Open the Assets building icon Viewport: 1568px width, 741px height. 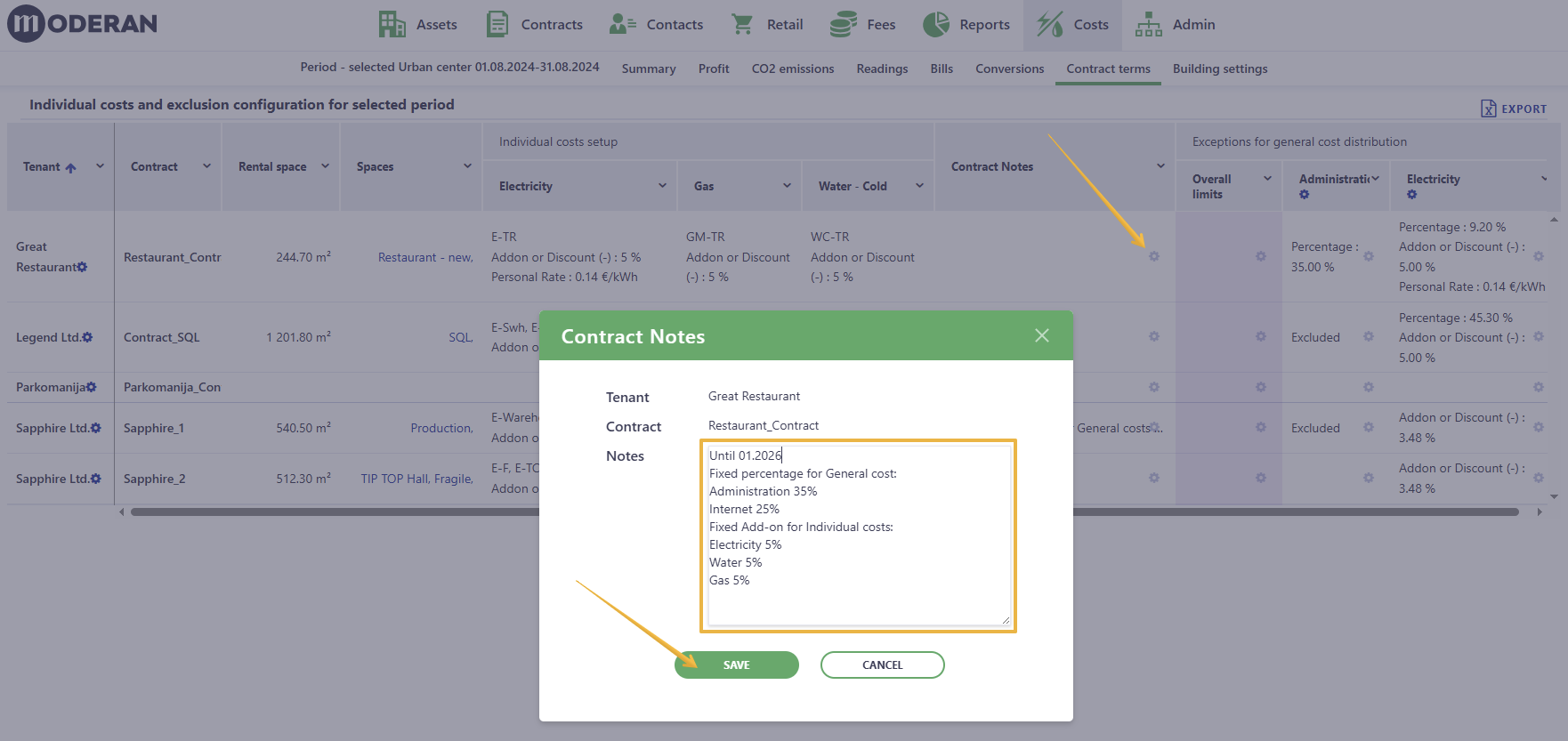(x=392, y=24)
